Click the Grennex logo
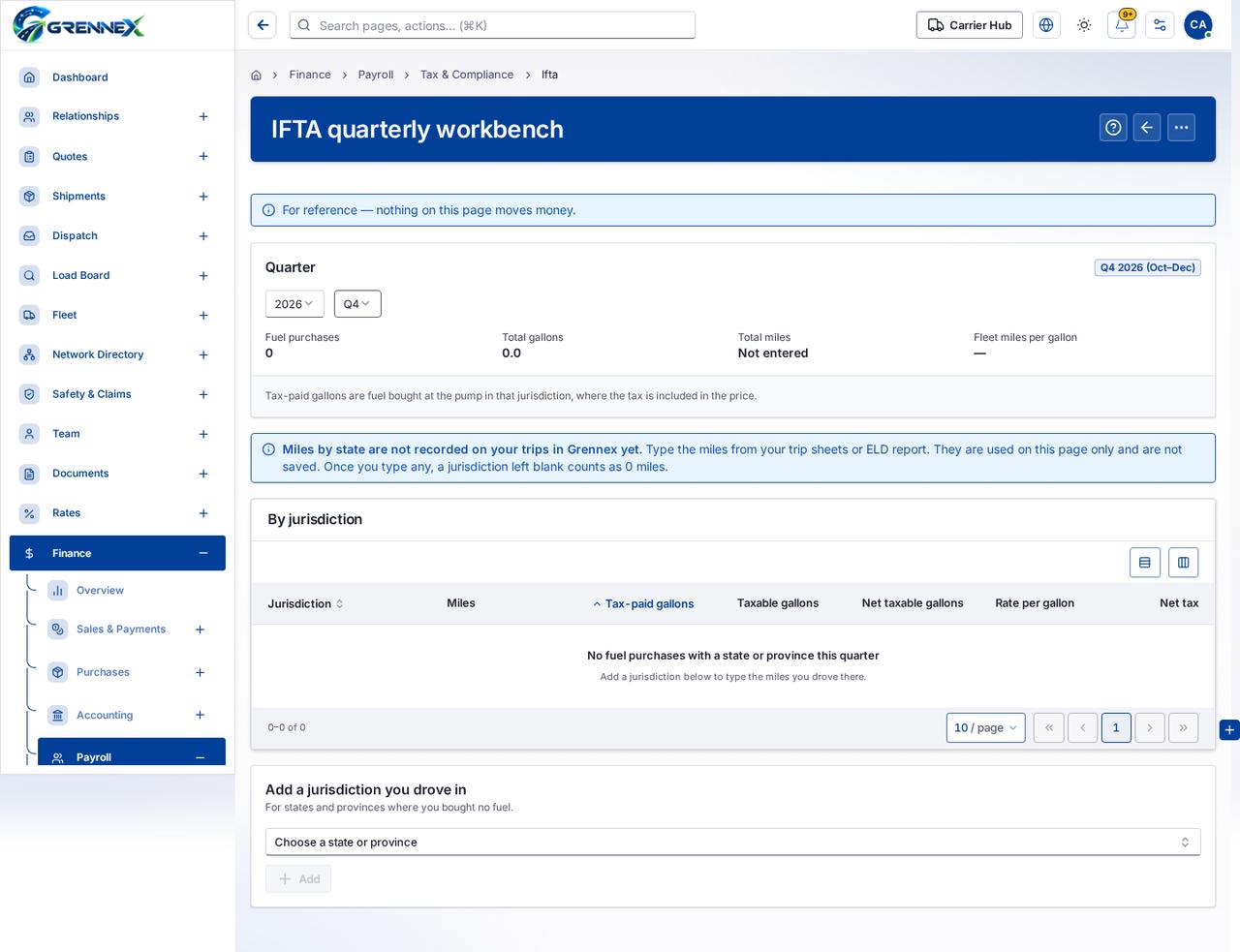The image size is (1240, 952). (79, 25)
